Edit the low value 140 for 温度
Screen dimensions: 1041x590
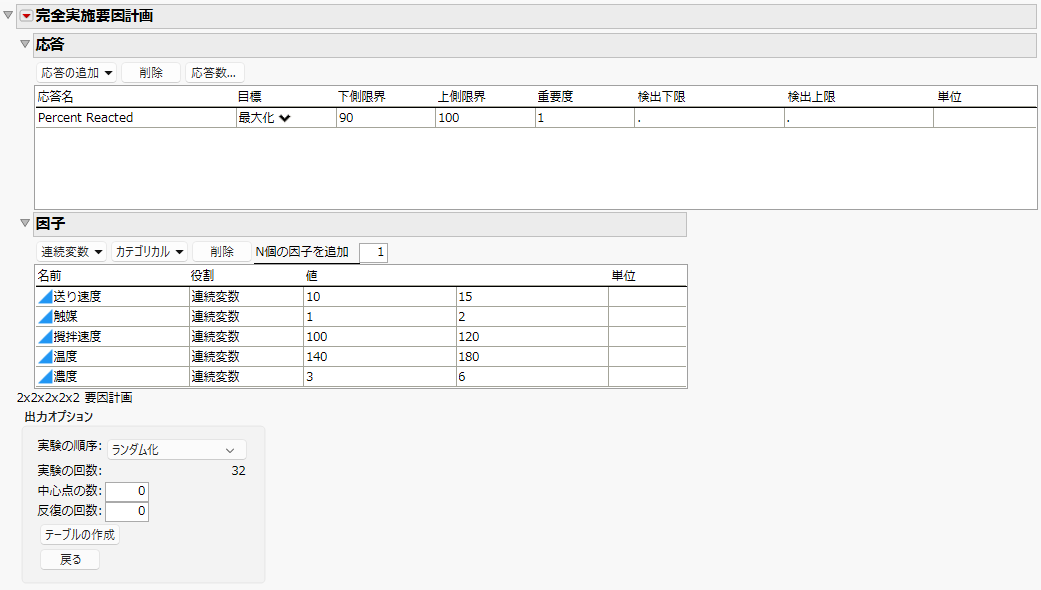(x=380, y=356)
